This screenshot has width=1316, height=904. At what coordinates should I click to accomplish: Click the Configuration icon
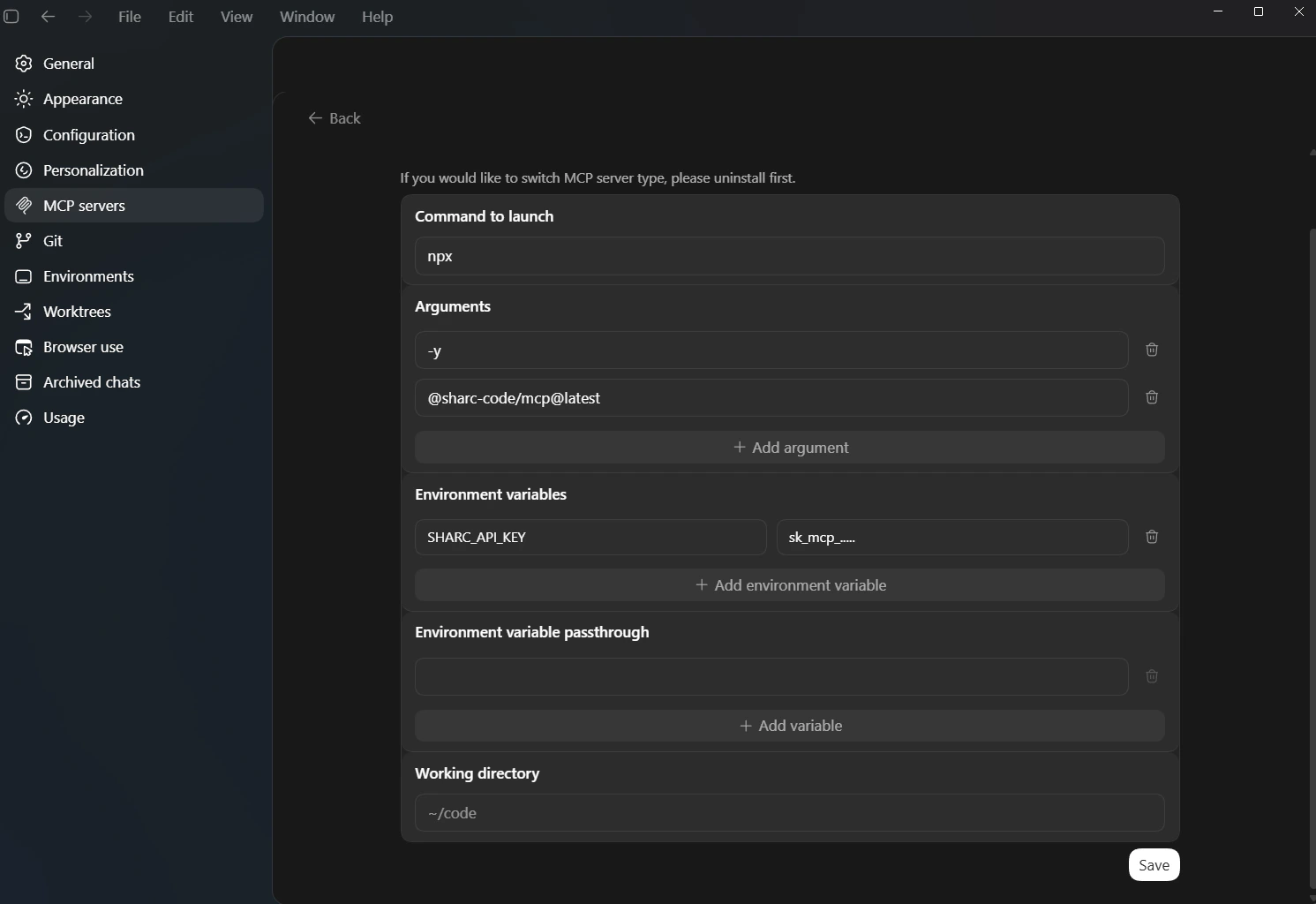point(24,135)
